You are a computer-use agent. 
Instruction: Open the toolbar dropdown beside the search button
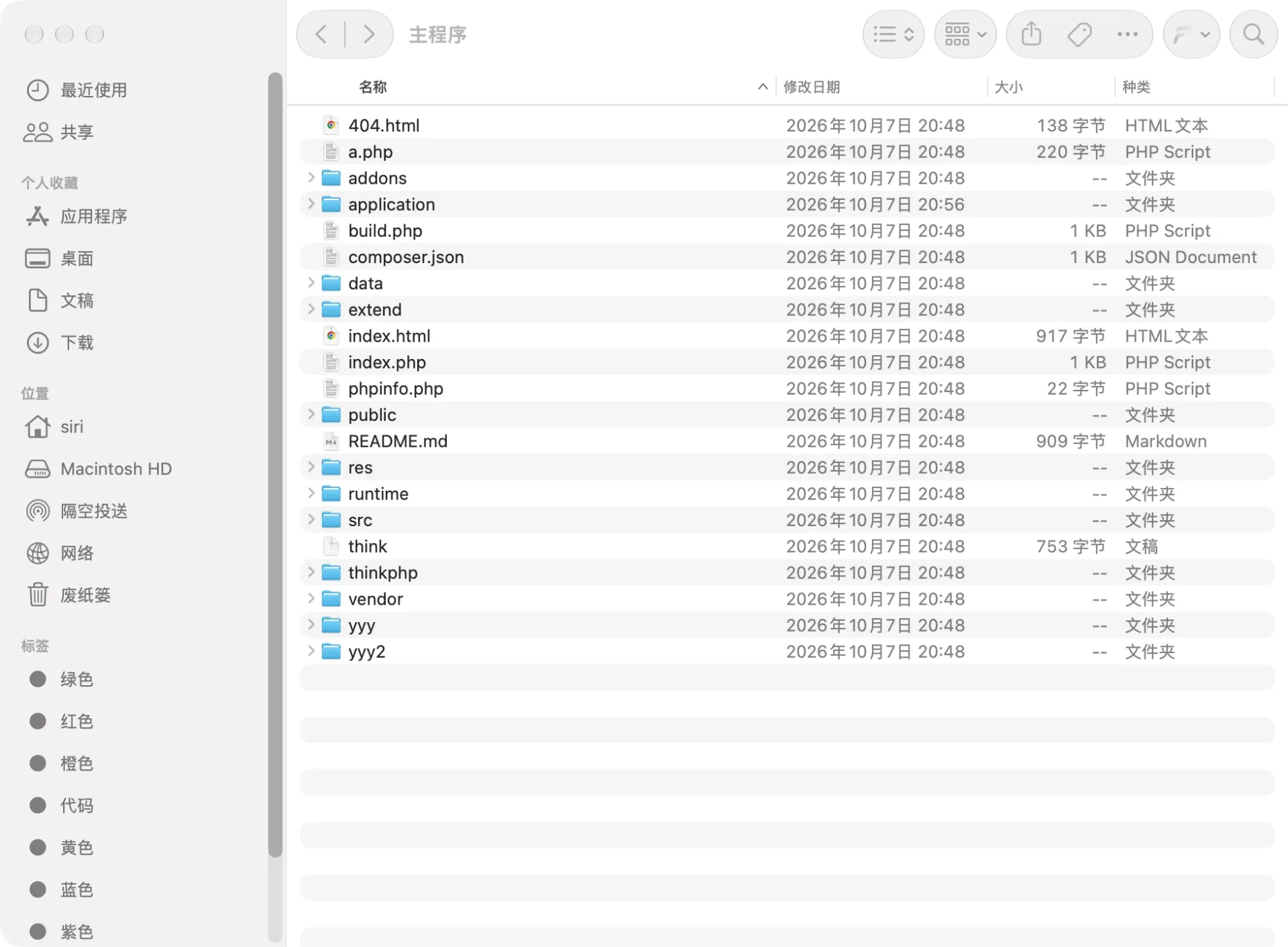[1191, 34]
